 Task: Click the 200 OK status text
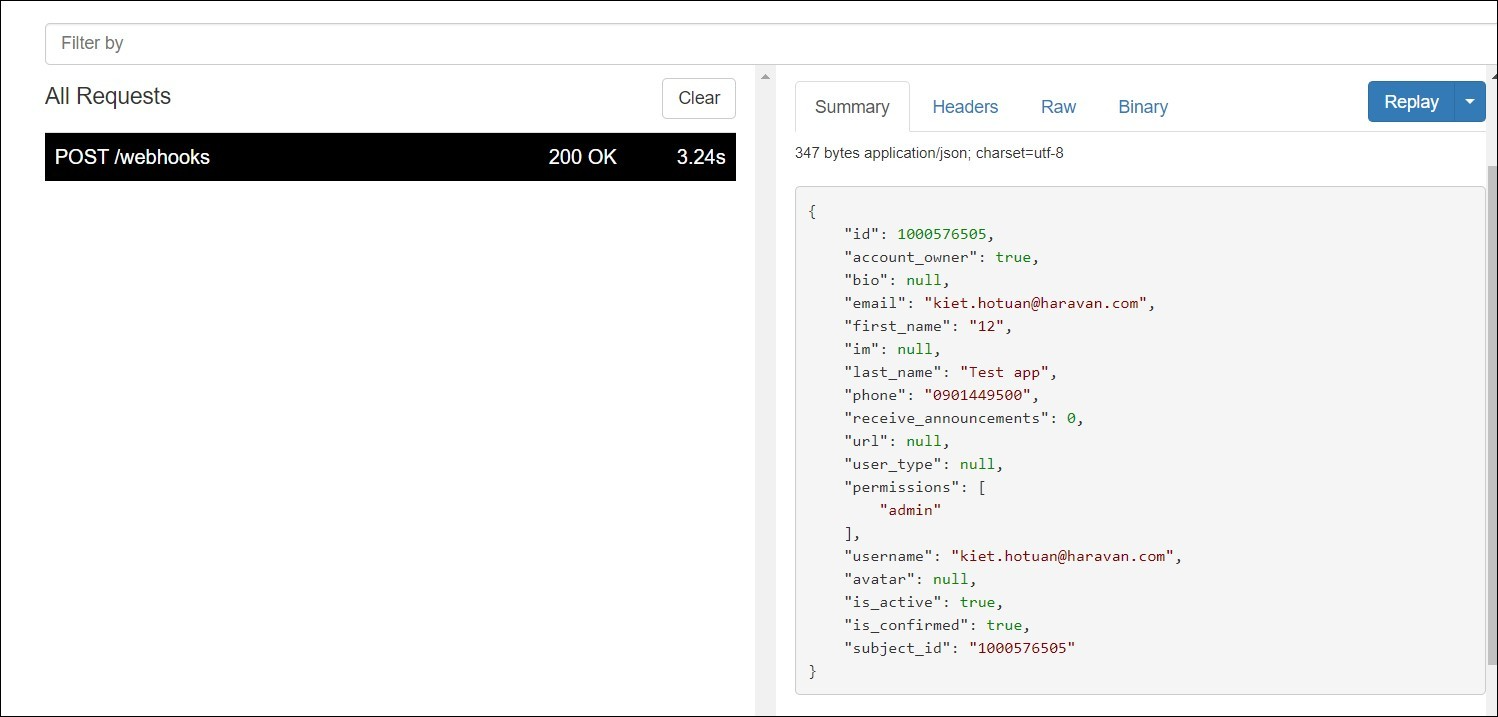pos(582,157)
